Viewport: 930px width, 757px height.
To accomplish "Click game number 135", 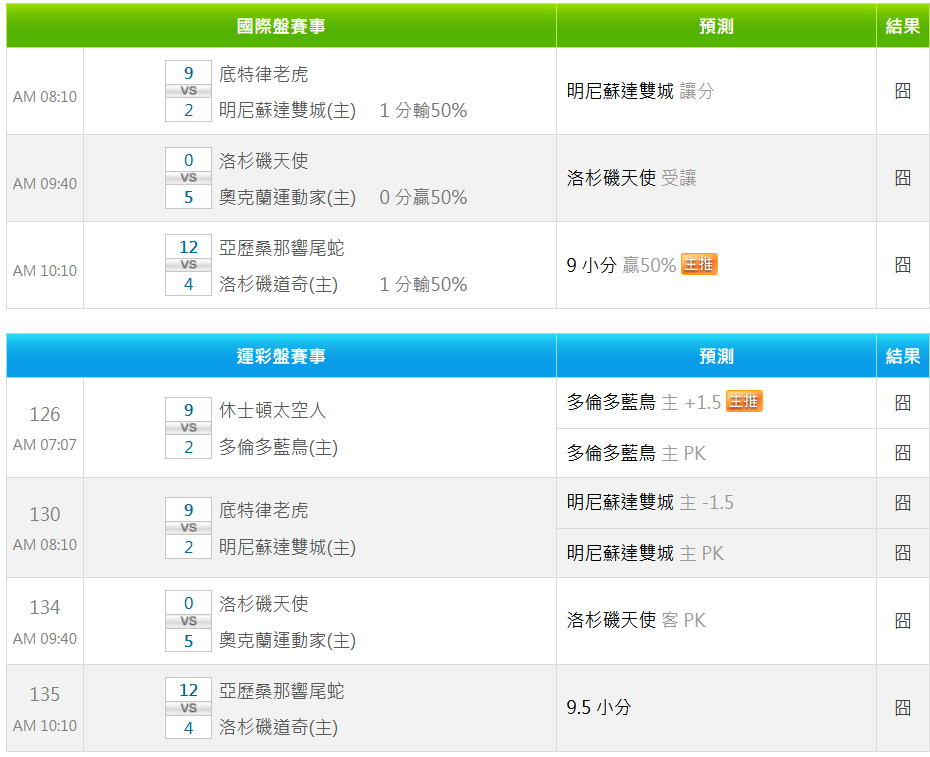I will coord(45,694).
